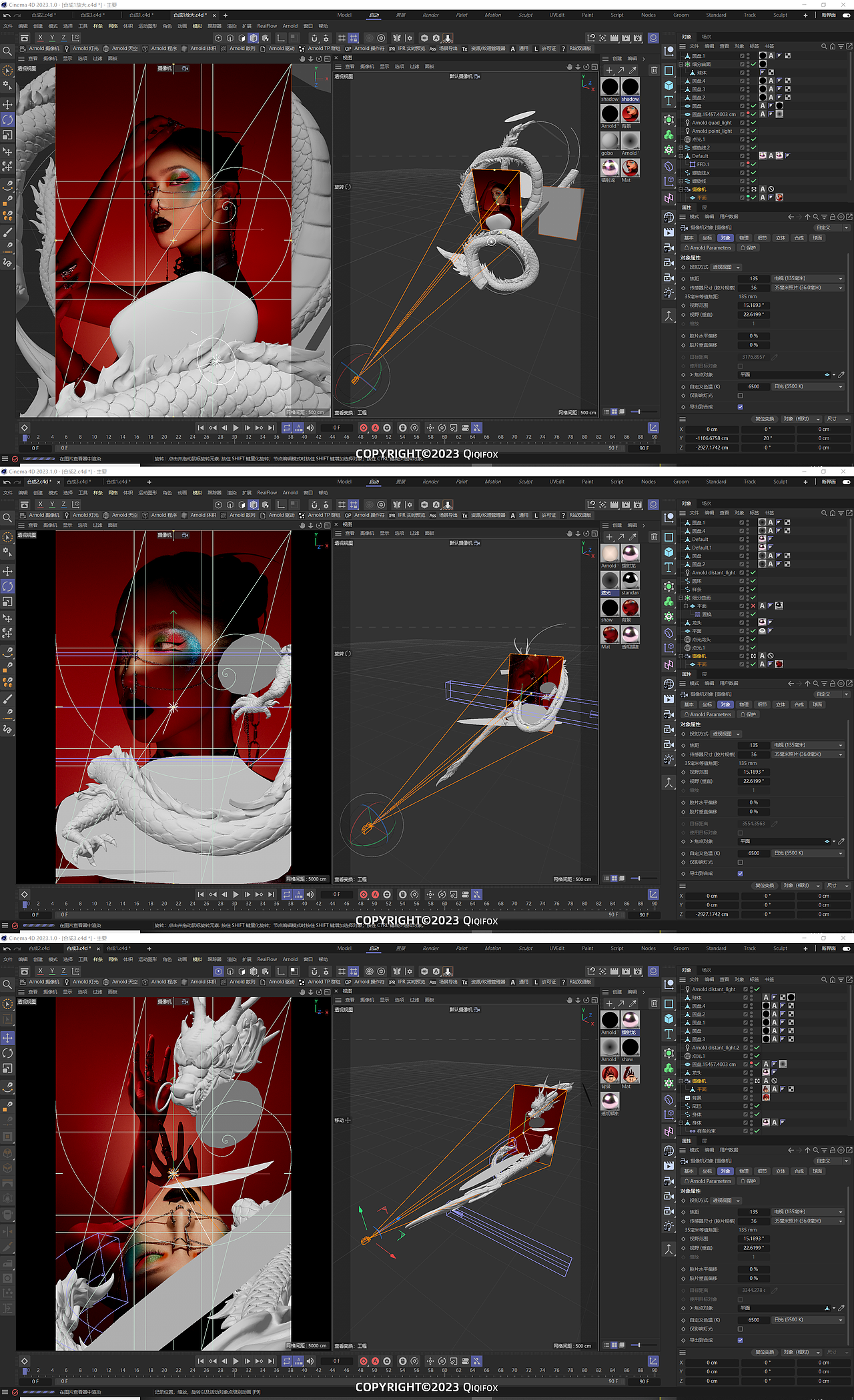Image resolution: width=854 pixels, height=1400 pixels.
Task: Click the object manager home icon in middle window
Action: click(x=833, y=513)
